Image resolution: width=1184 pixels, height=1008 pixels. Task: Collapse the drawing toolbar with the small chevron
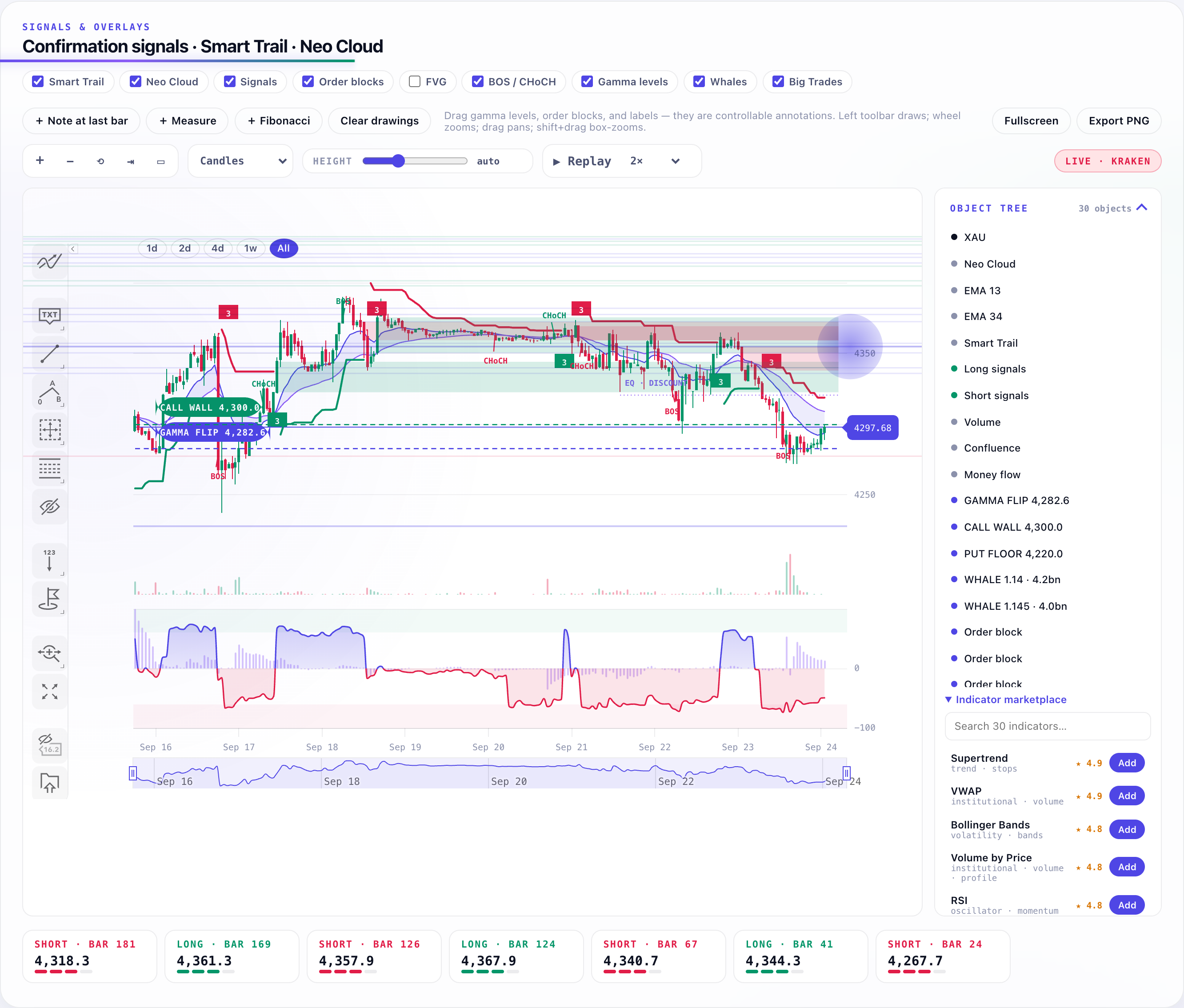click(72, 248)
